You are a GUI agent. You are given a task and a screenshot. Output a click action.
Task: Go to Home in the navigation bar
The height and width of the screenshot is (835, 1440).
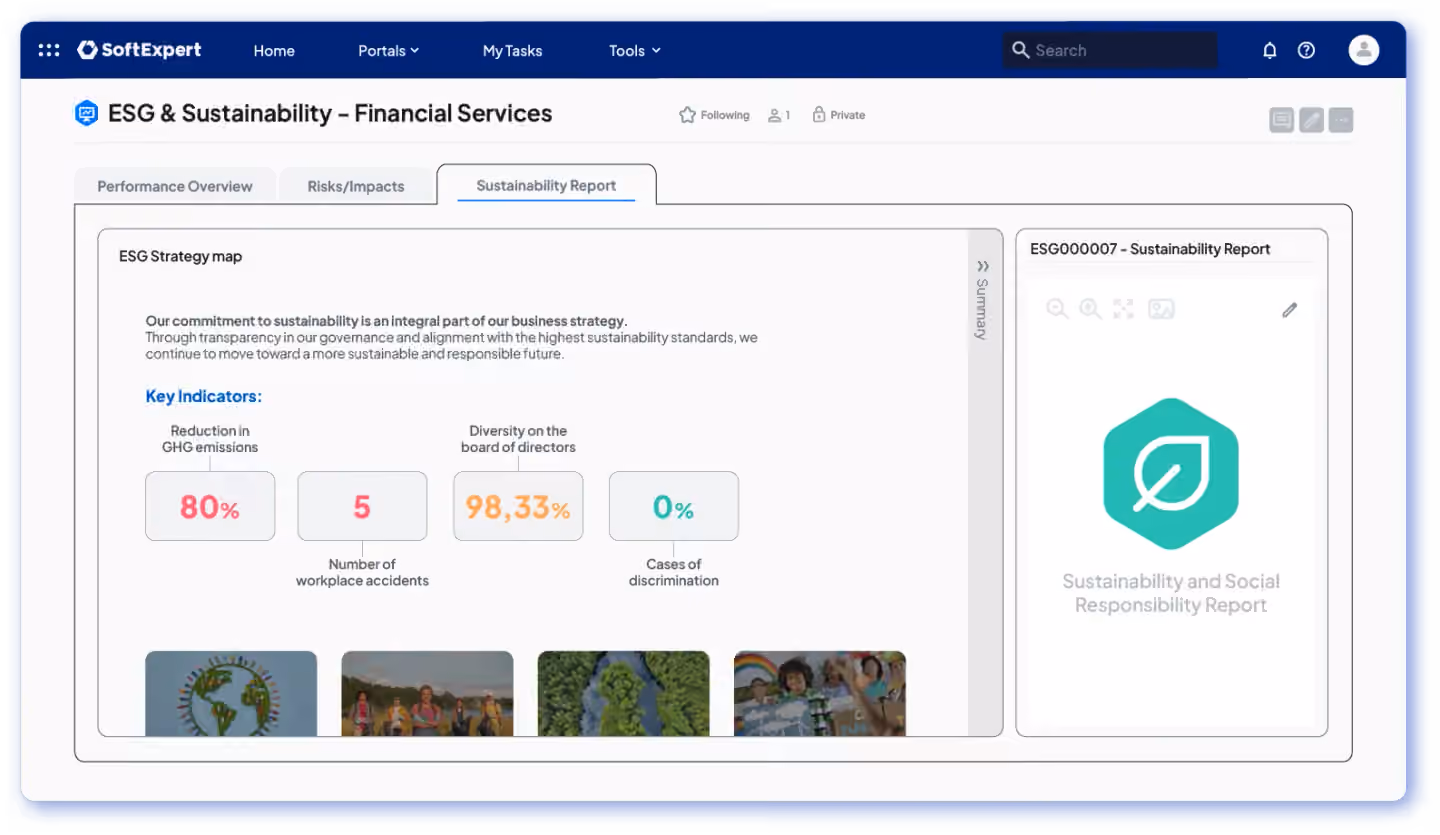point(274,51)
